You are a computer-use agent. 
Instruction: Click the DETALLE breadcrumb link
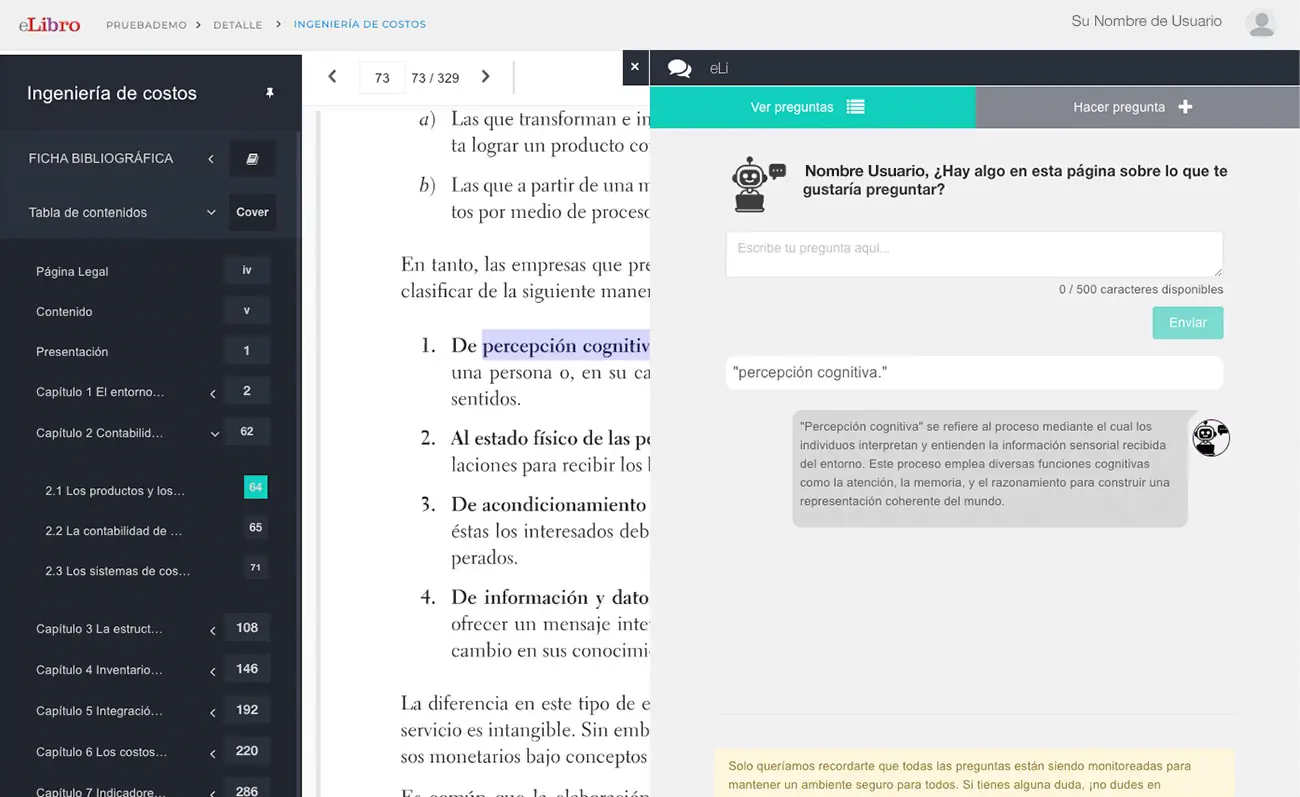pos(237,24)
